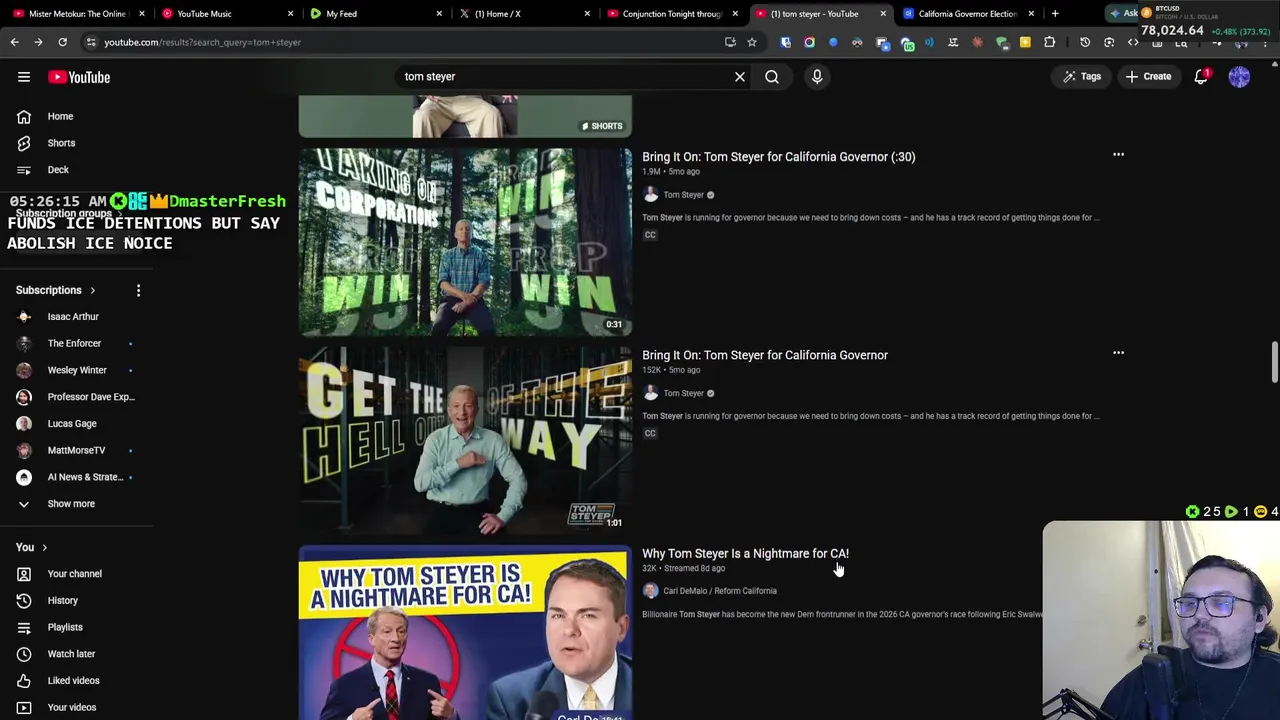The image size is (1280, 720).
Task: Open Shorts in the sidebar
Action: click(x=77, y=143)
